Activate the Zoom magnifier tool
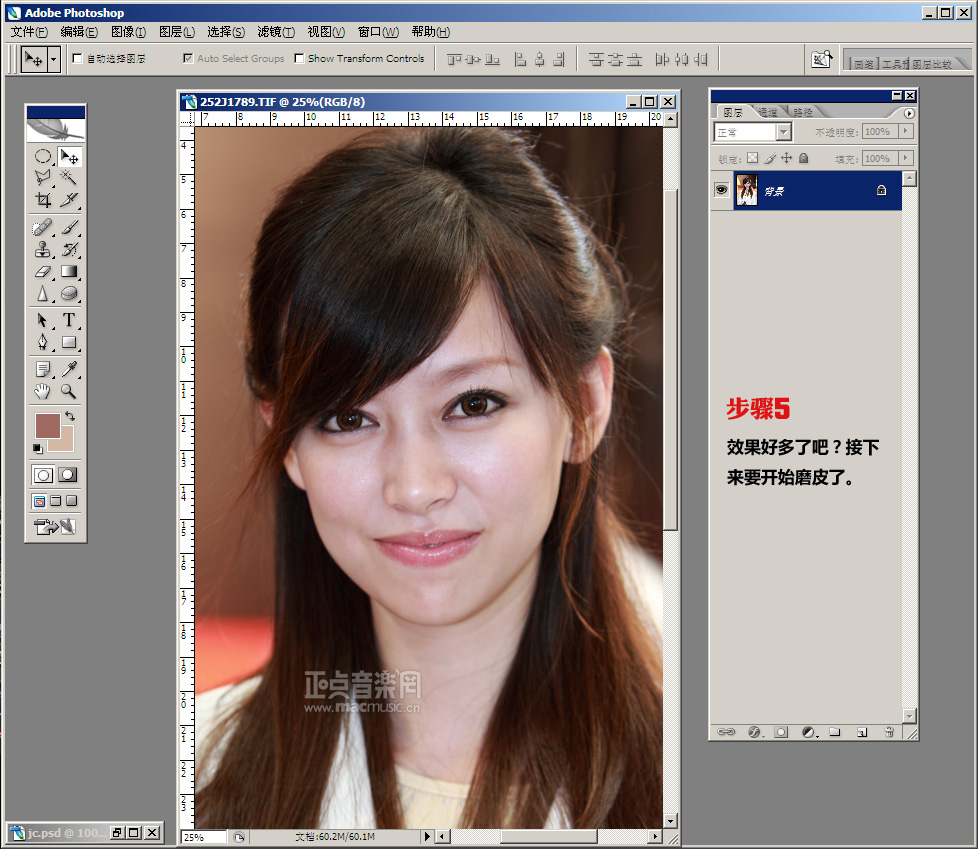978x849 pixels. point(69,391)
